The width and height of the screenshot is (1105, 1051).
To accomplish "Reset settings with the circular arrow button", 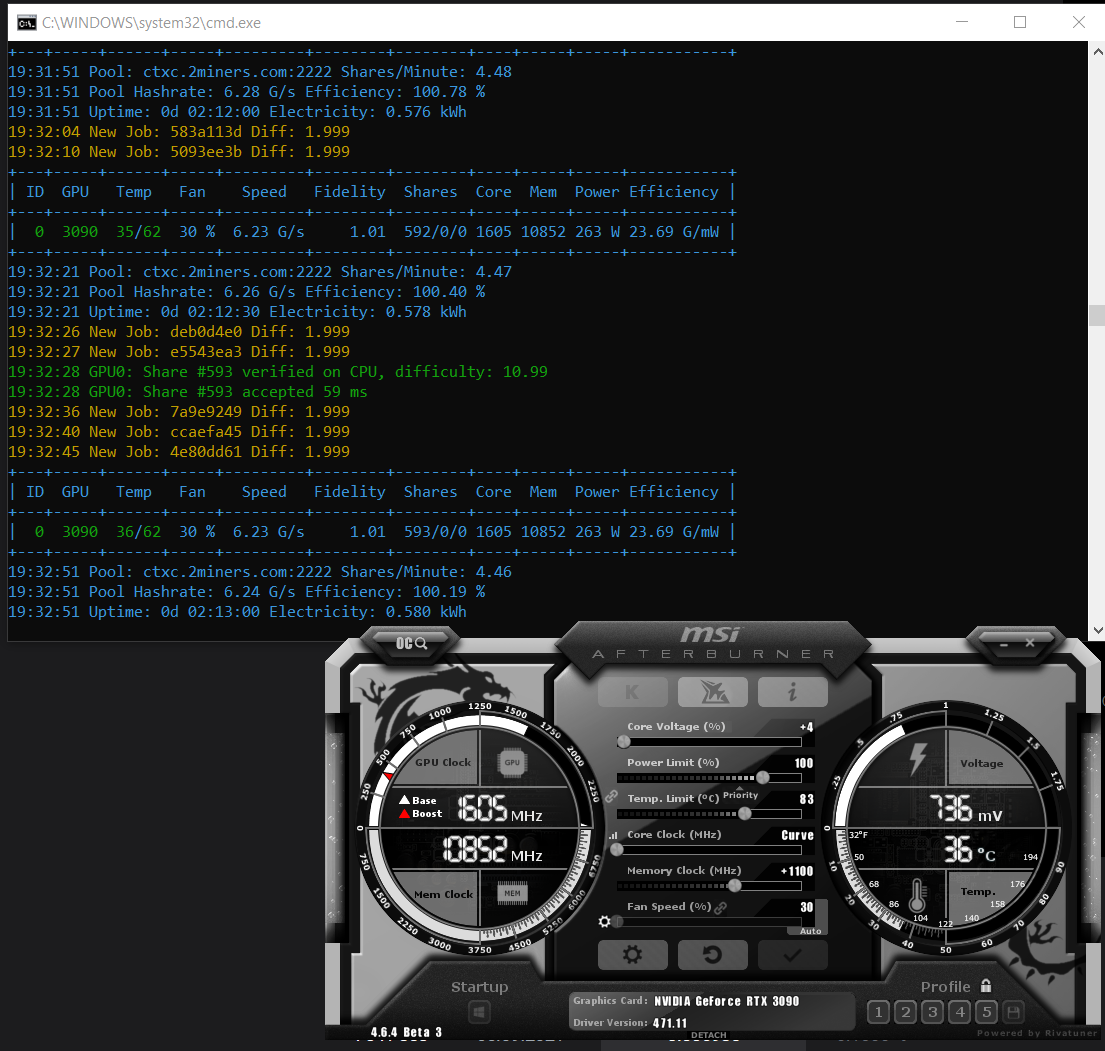I will point(712,955).
